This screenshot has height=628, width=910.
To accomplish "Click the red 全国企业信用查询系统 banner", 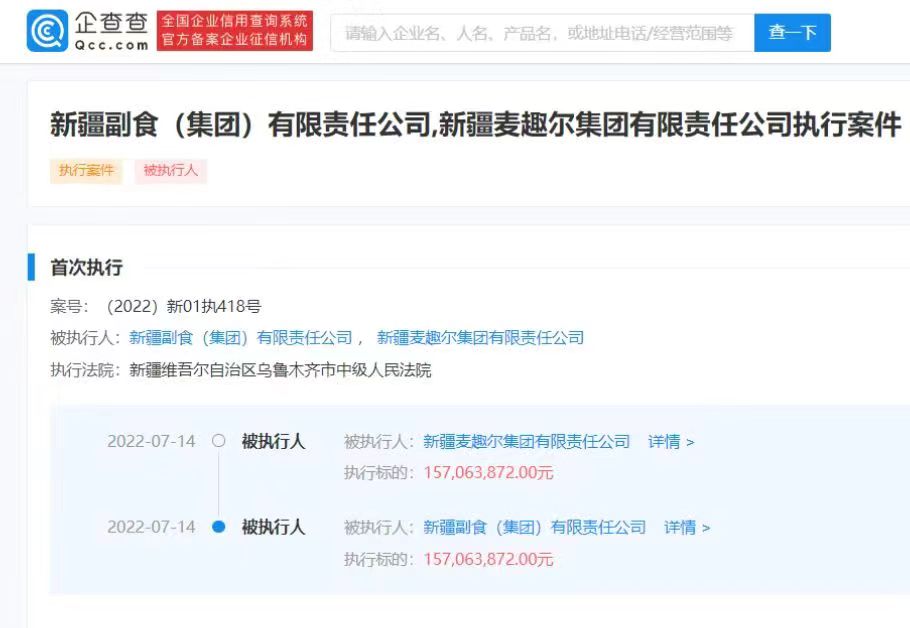I will (234, 31).
